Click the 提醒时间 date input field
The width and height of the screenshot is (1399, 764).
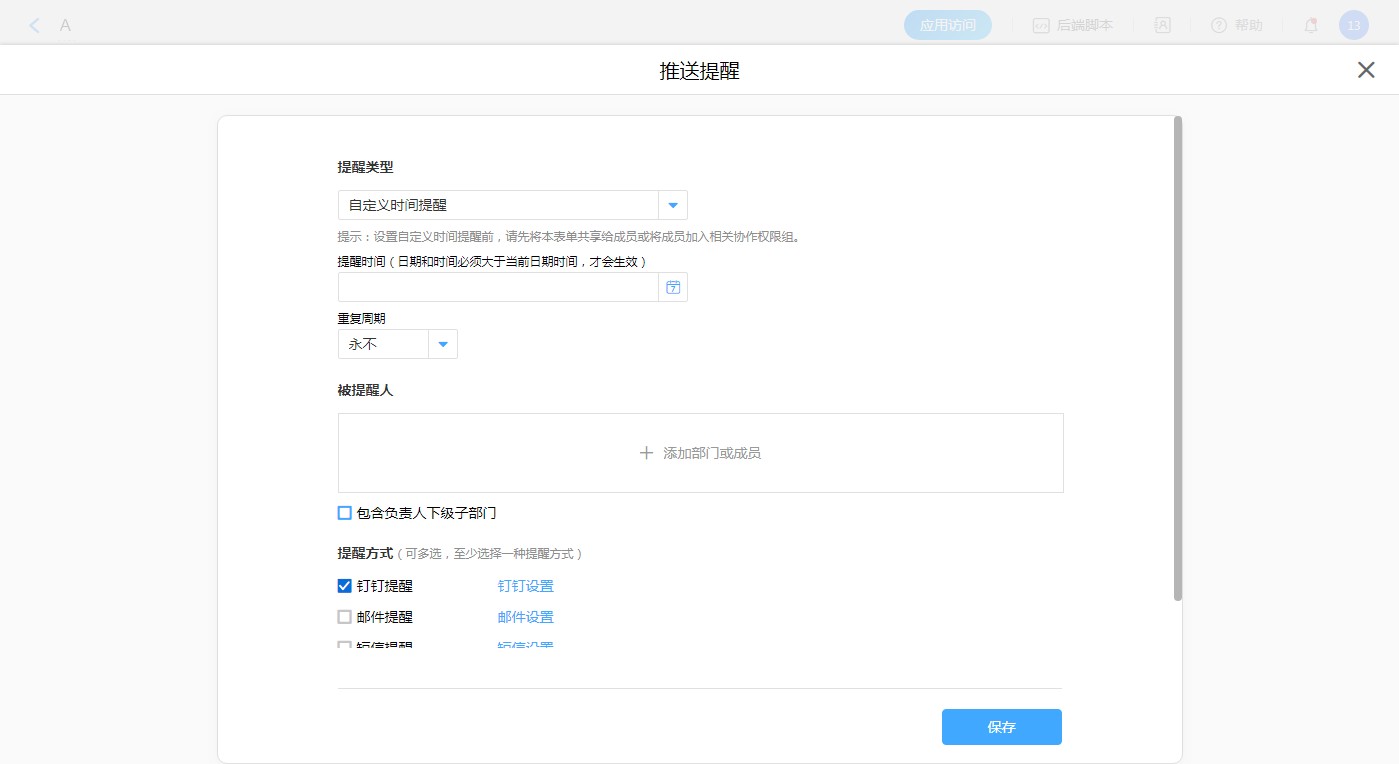click(497, 287)
